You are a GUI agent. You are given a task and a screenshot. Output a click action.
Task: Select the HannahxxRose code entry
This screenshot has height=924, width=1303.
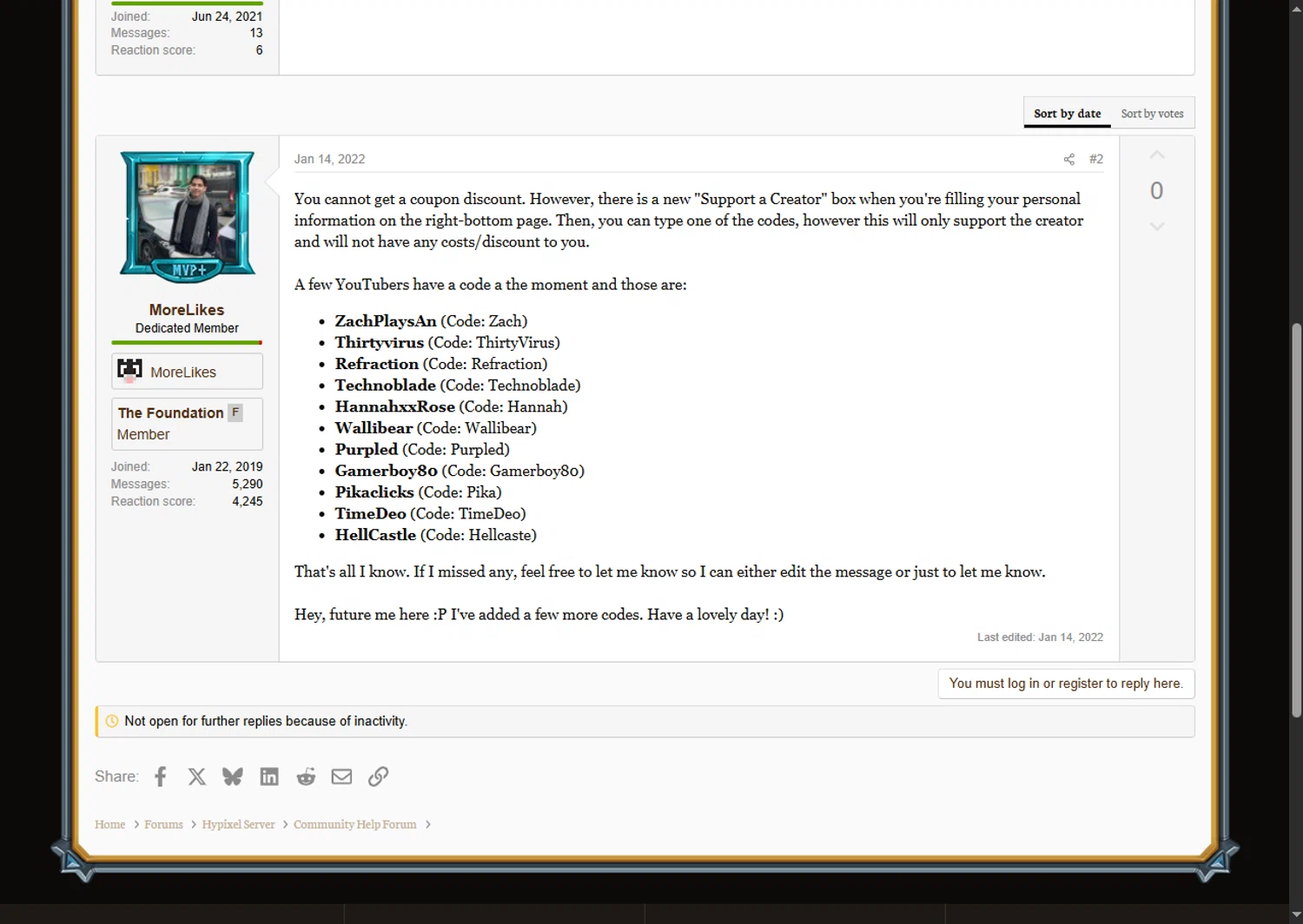tap(451, 406)
